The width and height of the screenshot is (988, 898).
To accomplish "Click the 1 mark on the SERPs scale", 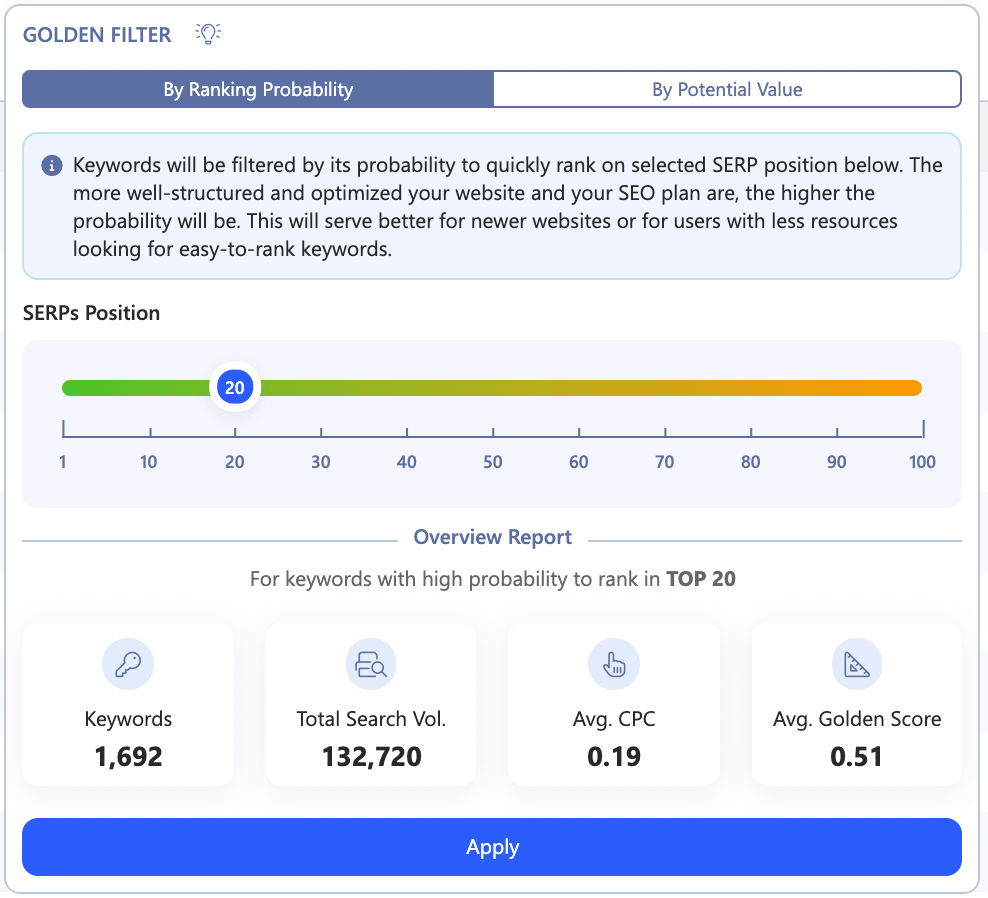I will point(62,462).
